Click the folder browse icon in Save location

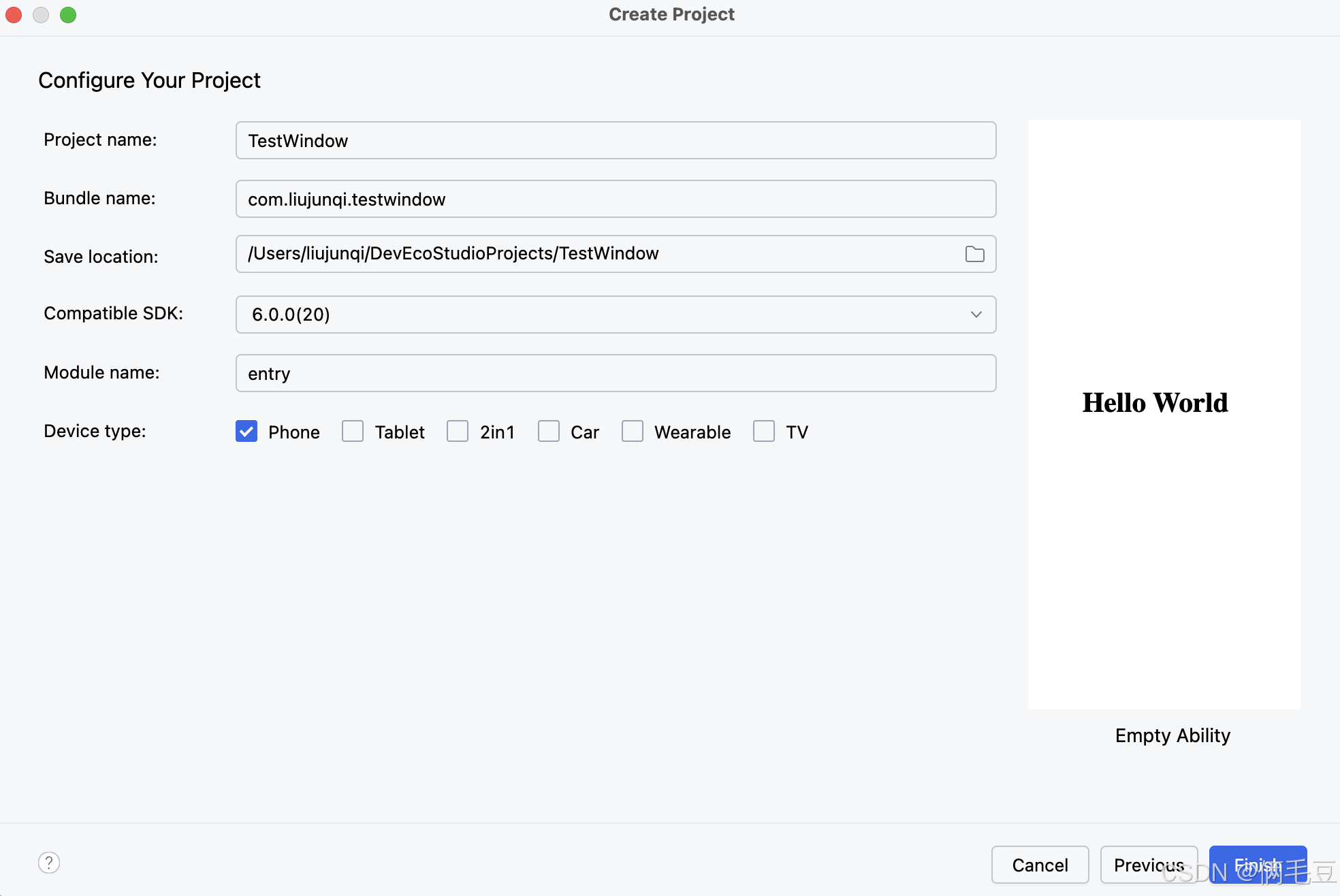point(974,254)
